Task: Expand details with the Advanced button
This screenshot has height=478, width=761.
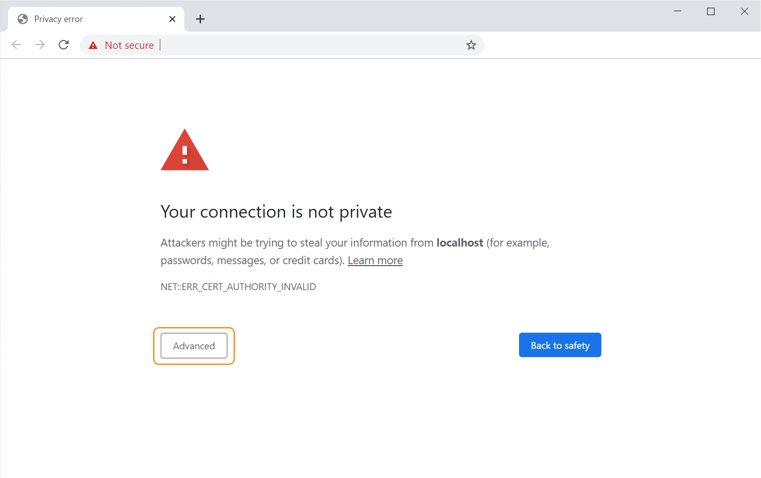Action: [194, 346]
